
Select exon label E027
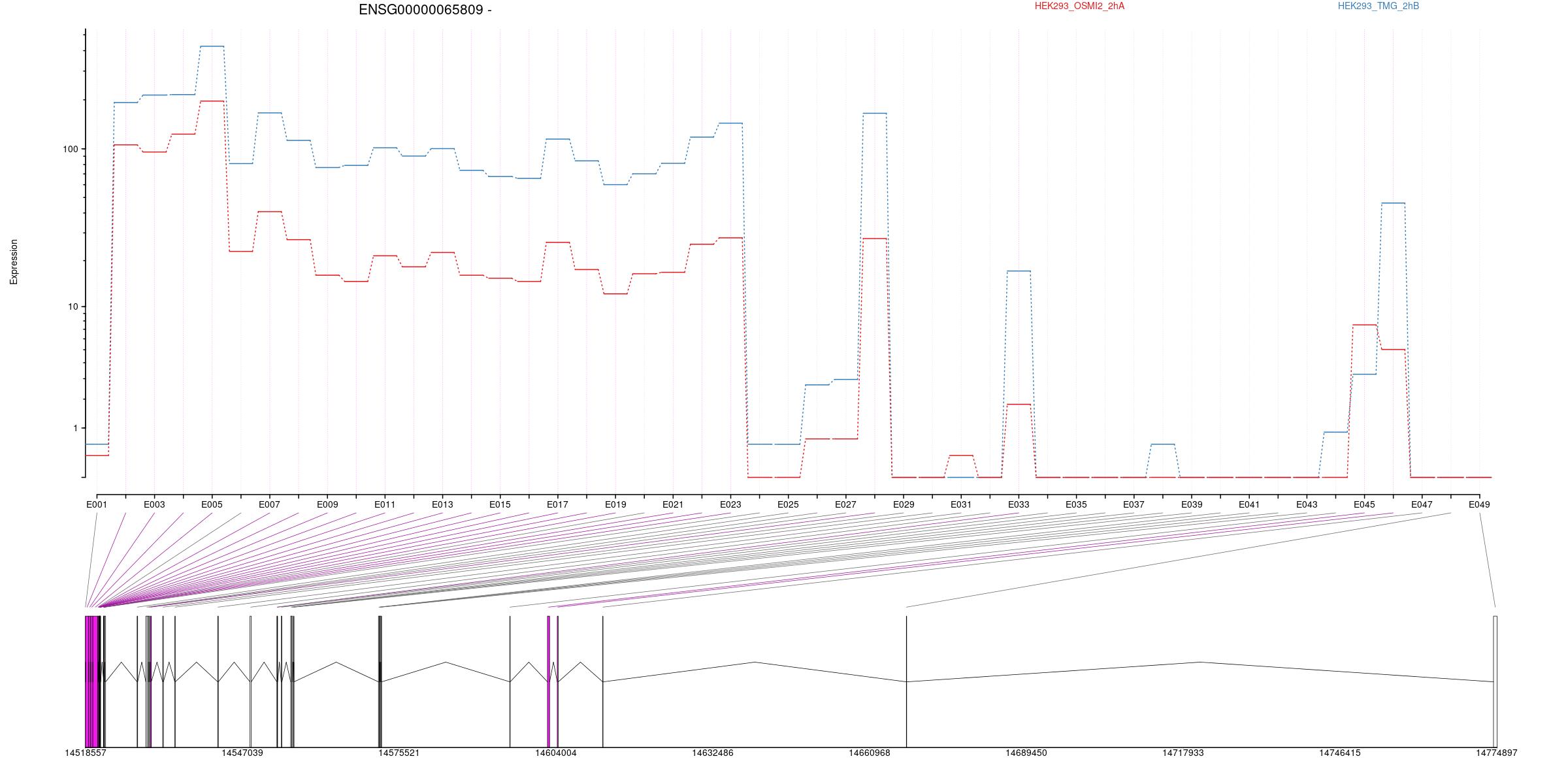pos(845,504)
